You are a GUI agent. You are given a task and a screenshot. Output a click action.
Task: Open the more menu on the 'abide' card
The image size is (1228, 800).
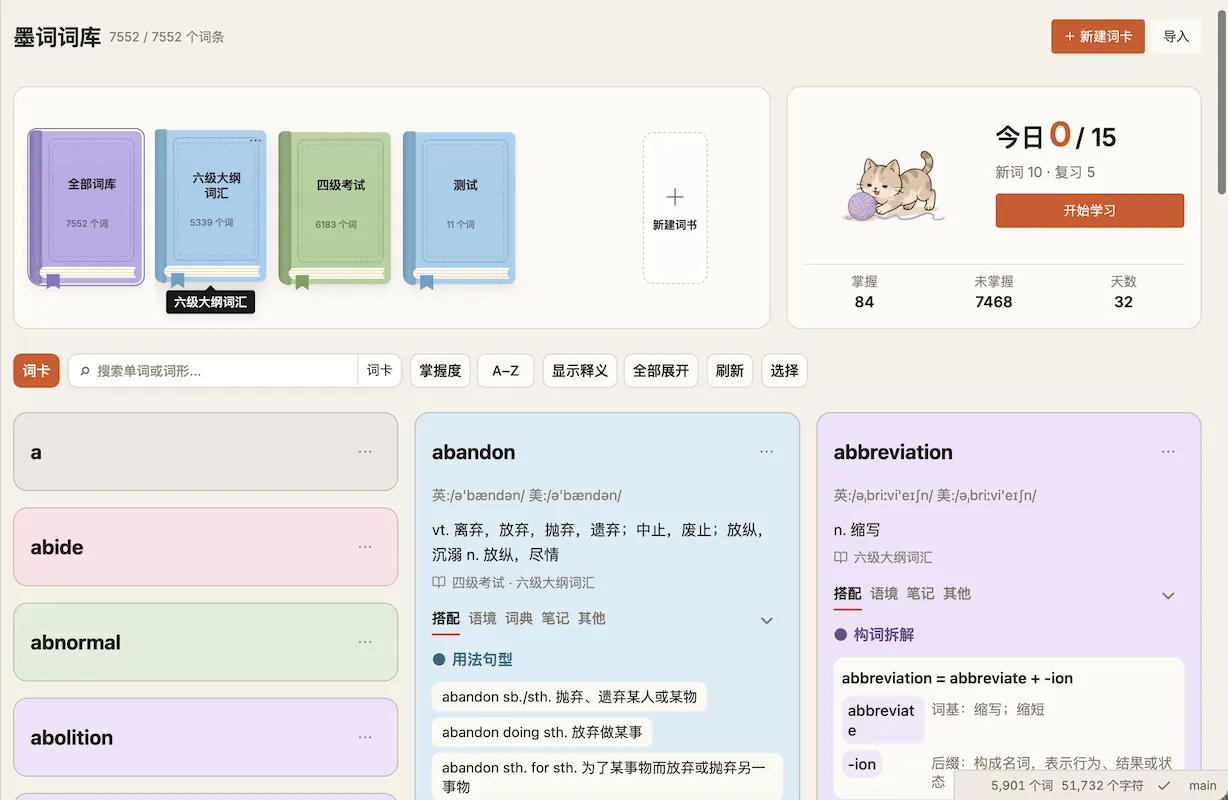(365, 547)
